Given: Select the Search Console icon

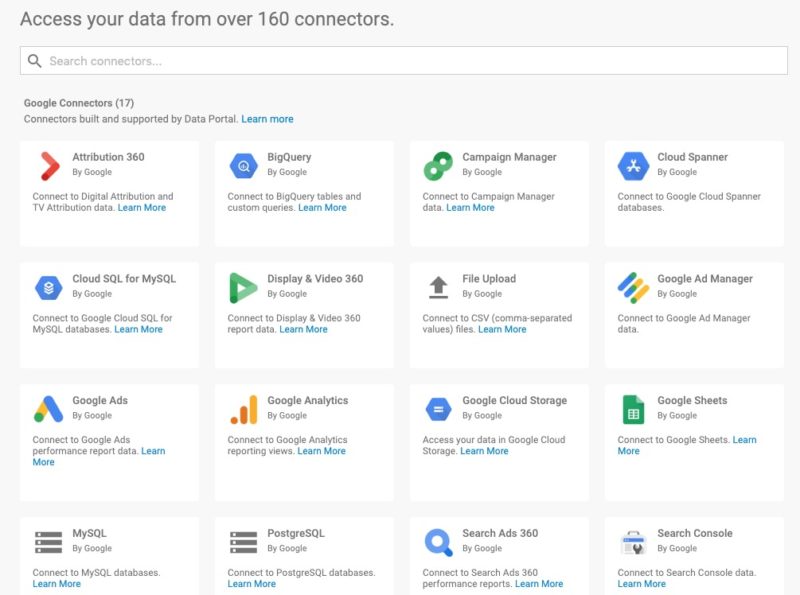Looking at the screenshot, I should point(634,541).
